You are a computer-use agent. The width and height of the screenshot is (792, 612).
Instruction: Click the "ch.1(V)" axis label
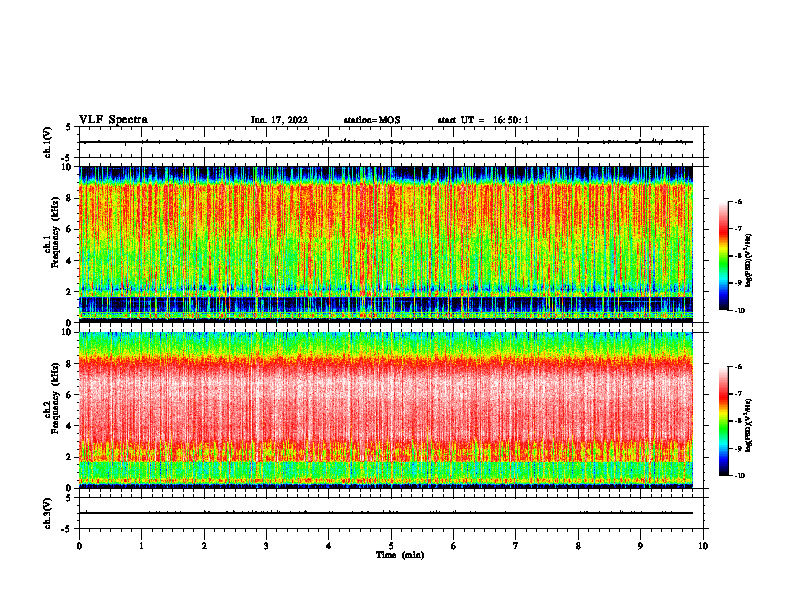click(49, 142)
